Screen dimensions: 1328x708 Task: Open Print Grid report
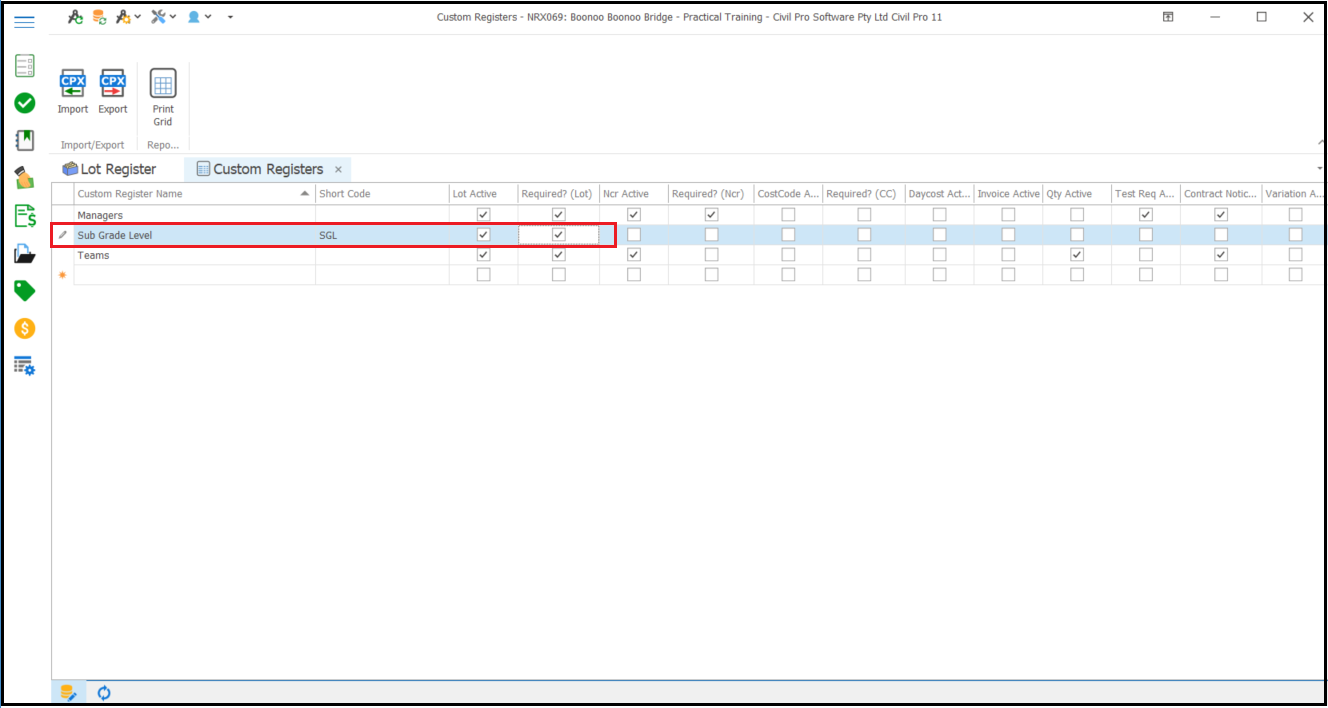tap(163, 97)
